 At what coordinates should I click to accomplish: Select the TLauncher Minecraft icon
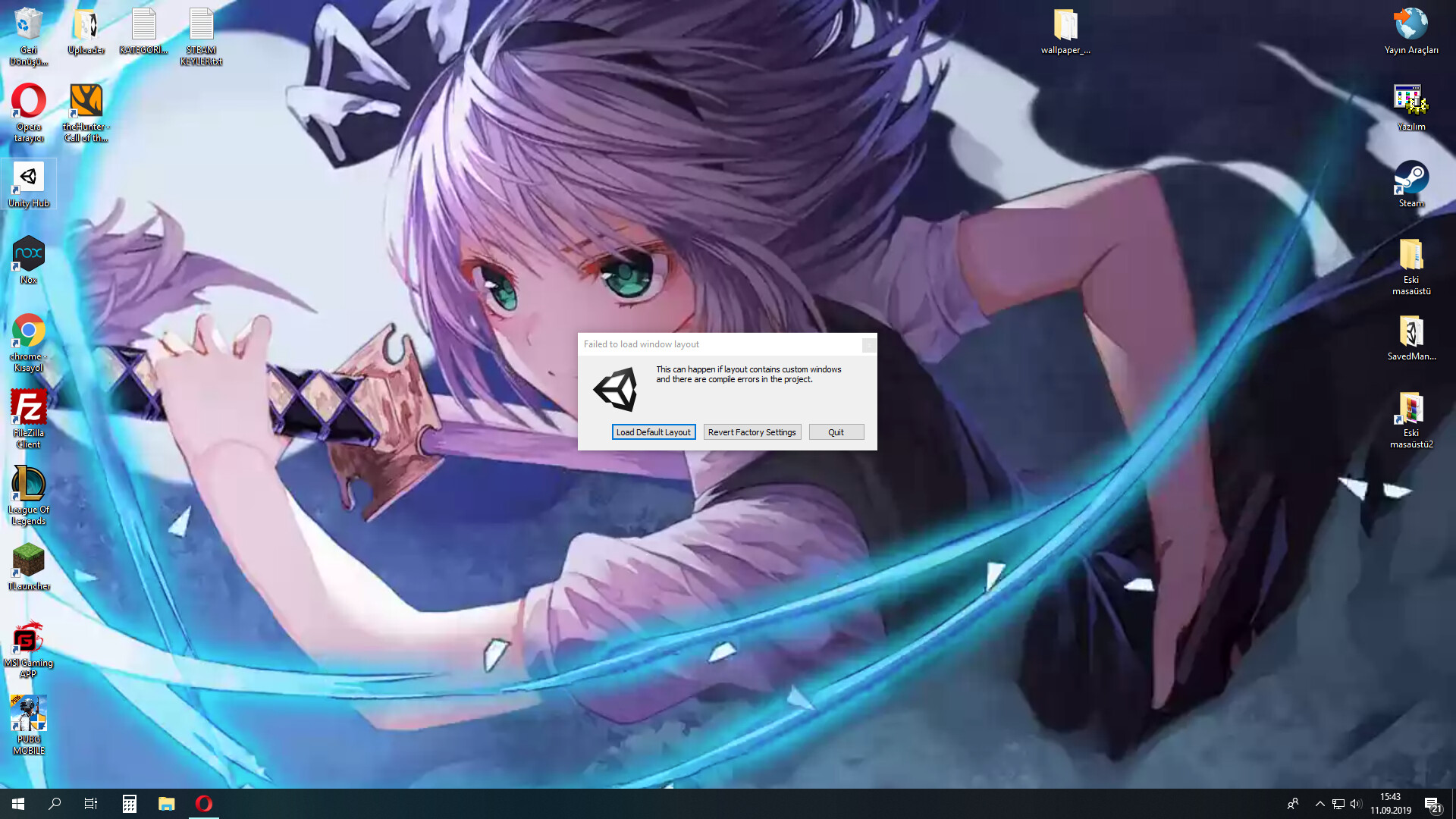pos(28,566)
